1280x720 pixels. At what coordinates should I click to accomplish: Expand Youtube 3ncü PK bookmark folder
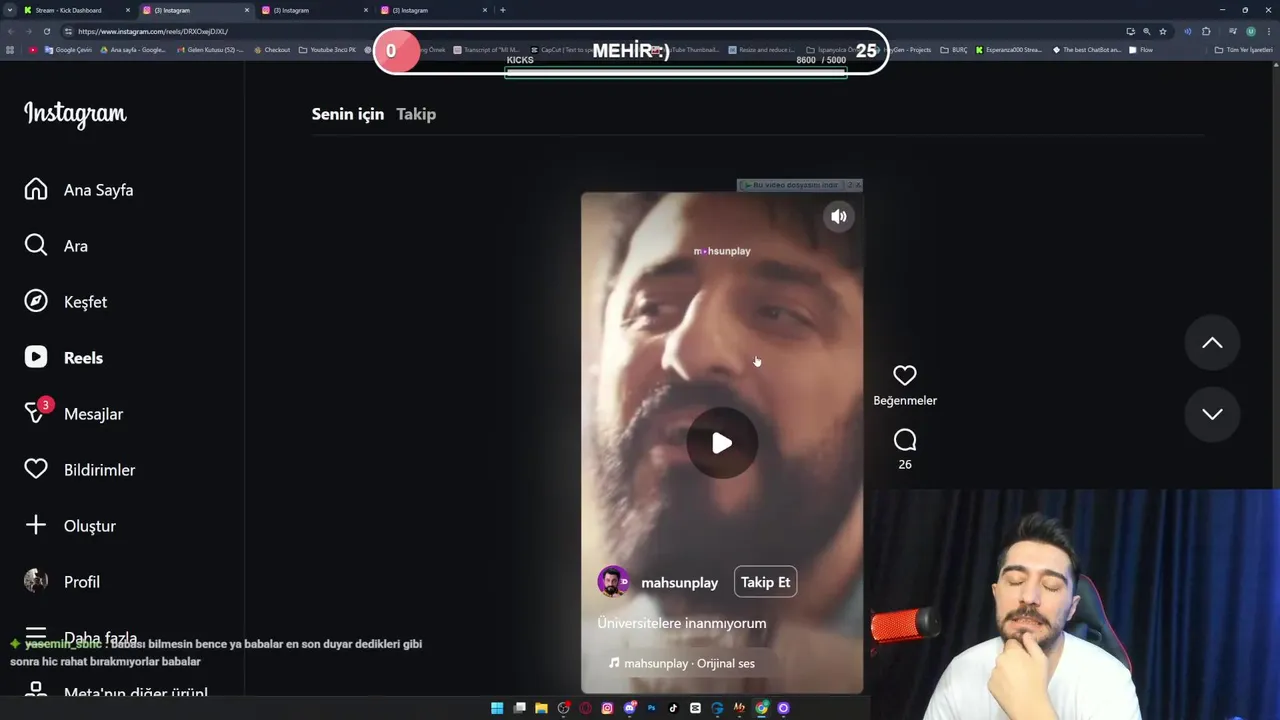[327, 49]
